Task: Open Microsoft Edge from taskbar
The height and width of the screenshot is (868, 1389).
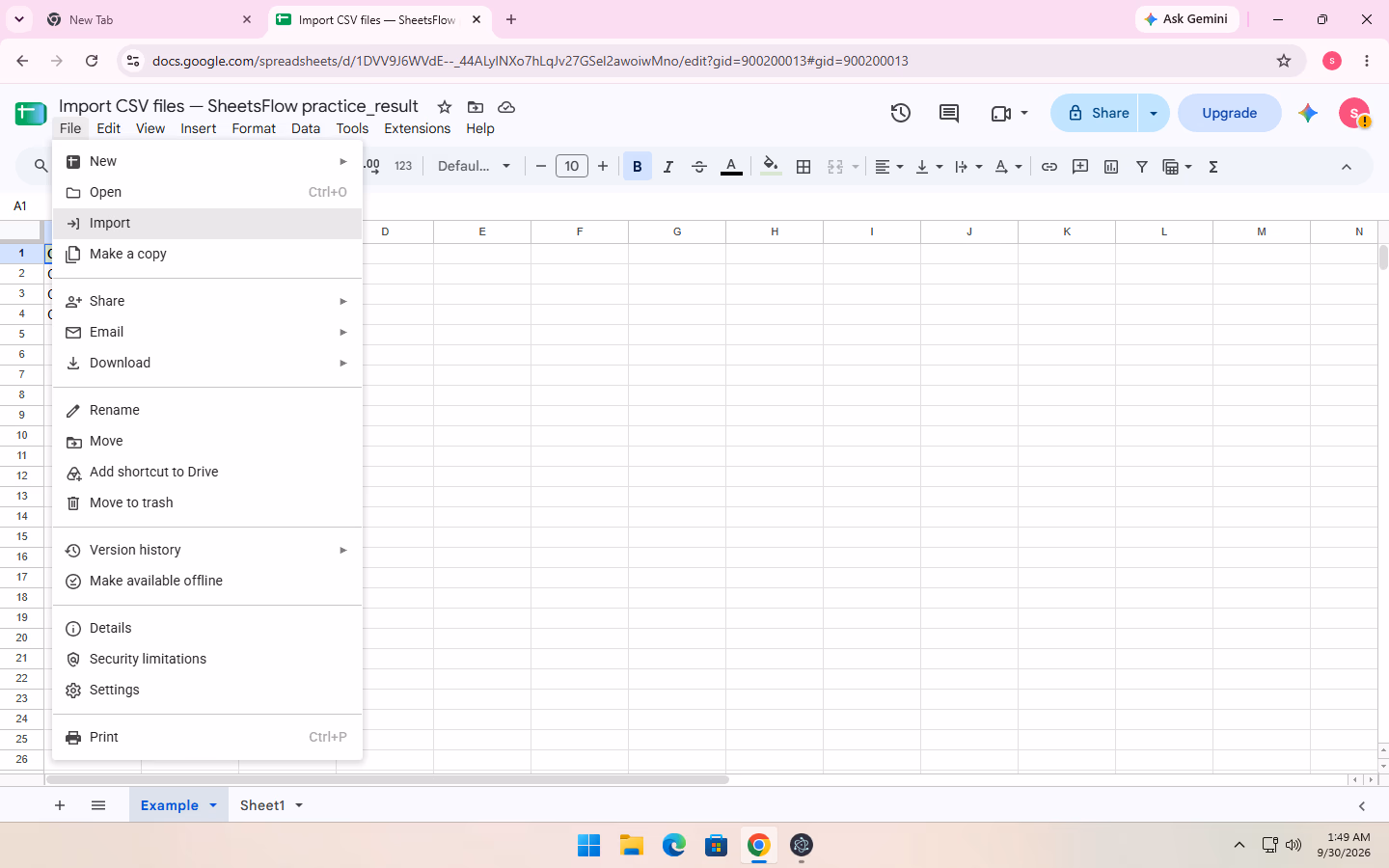Action: coord(674,846)
